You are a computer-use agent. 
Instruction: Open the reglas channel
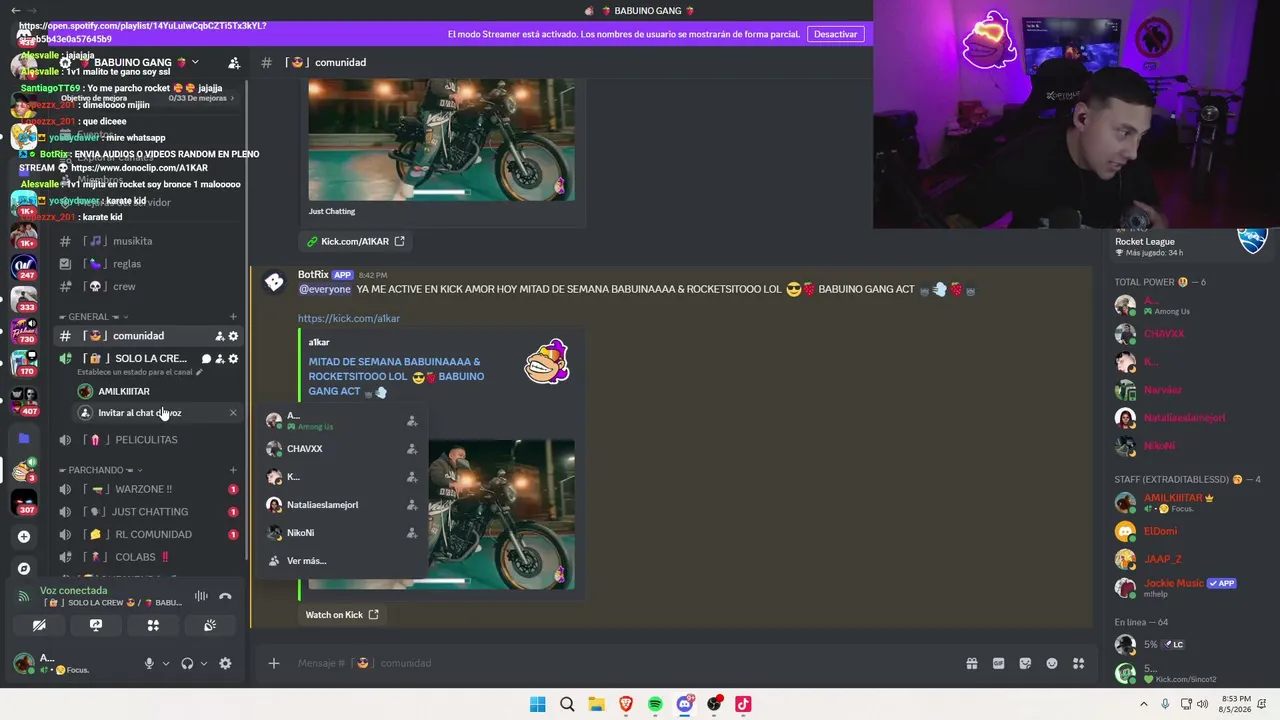tap(127, 264)
